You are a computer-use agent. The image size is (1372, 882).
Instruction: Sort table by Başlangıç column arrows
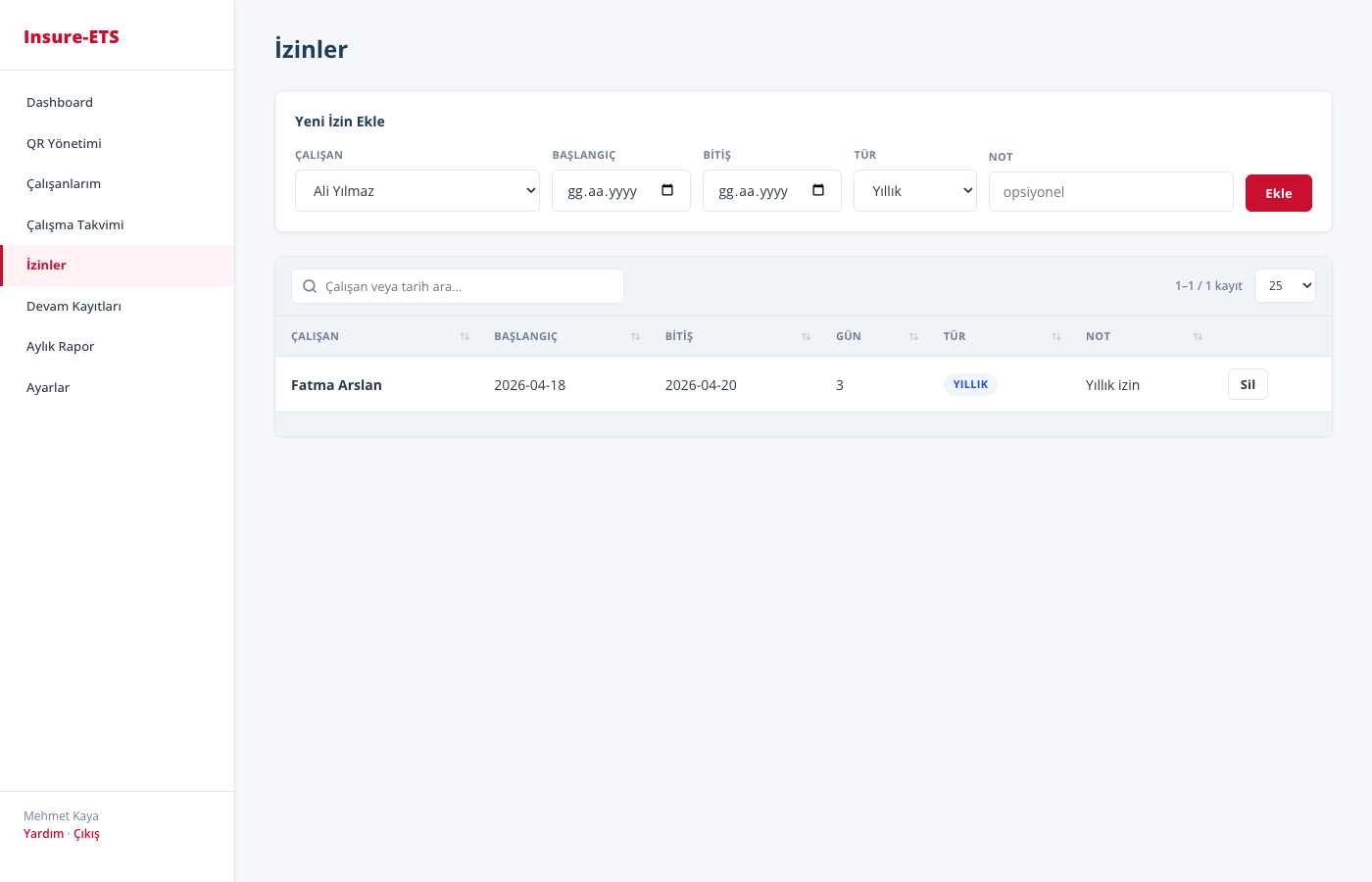click(635, 337)
